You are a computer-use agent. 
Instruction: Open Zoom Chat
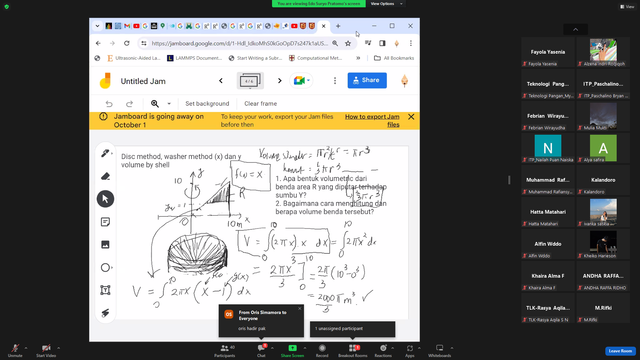tap(261, 350)
